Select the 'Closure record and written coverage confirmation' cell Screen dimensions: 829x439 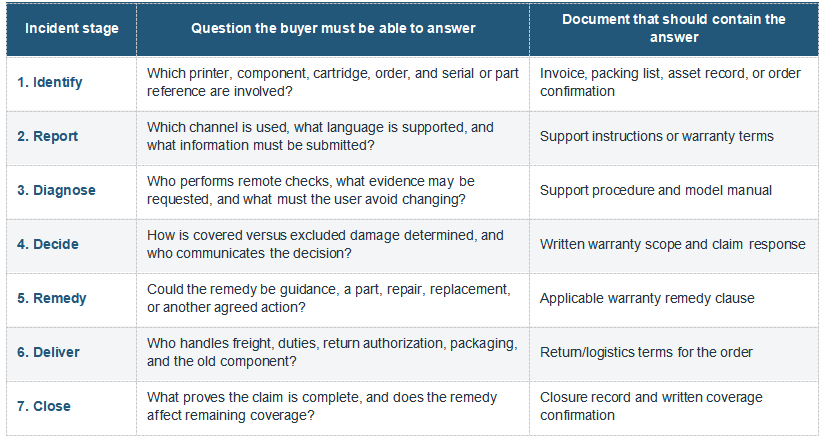tap(674, 407)
